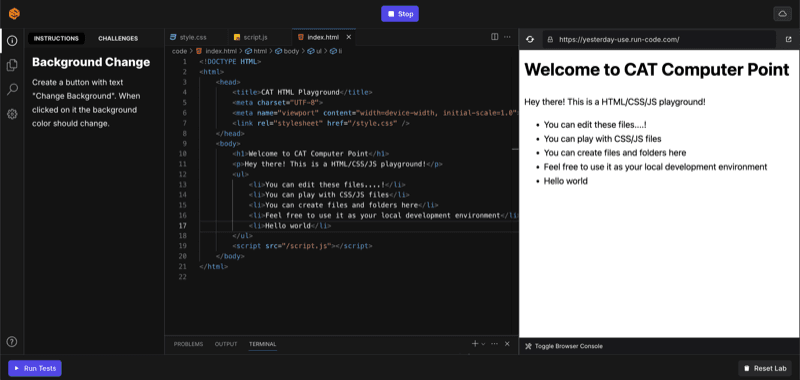Click the h1 'Welcome to CAT Computer Point' code line
Screen dimensions: 800x380
click(x=311, y=154)
